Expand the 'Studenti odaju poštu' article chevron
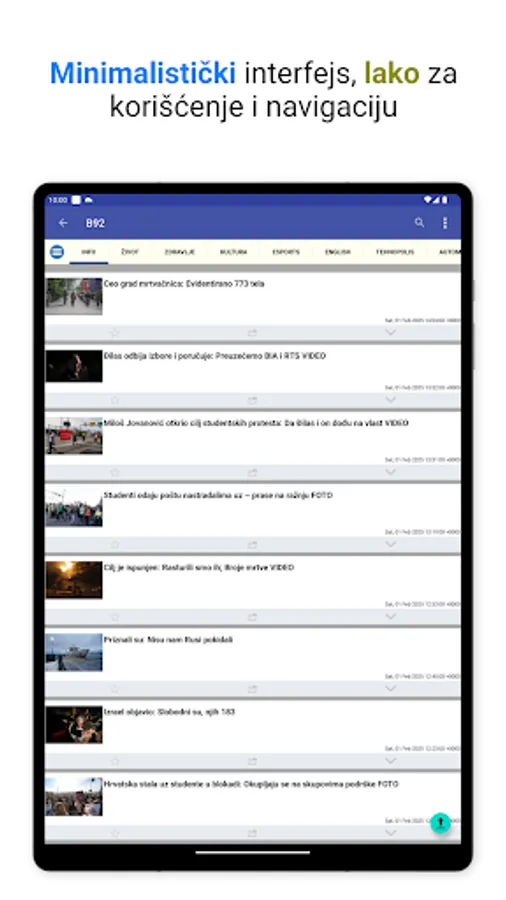 coord(390,544)
